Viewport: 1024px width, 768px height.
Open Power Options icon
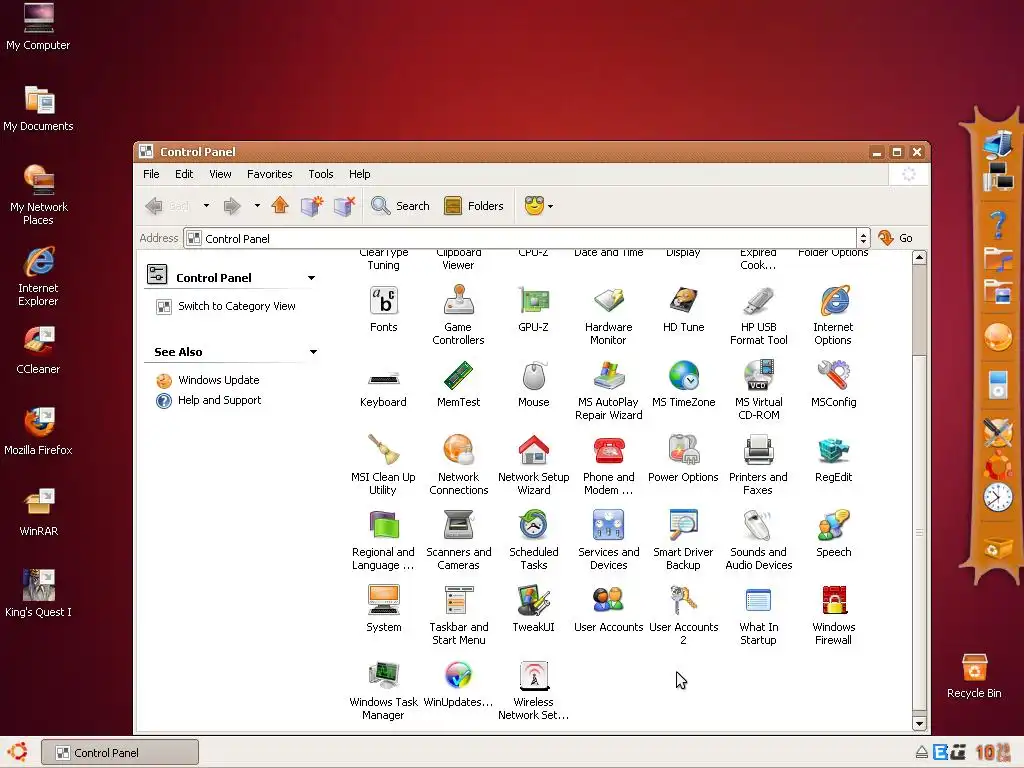683,459
